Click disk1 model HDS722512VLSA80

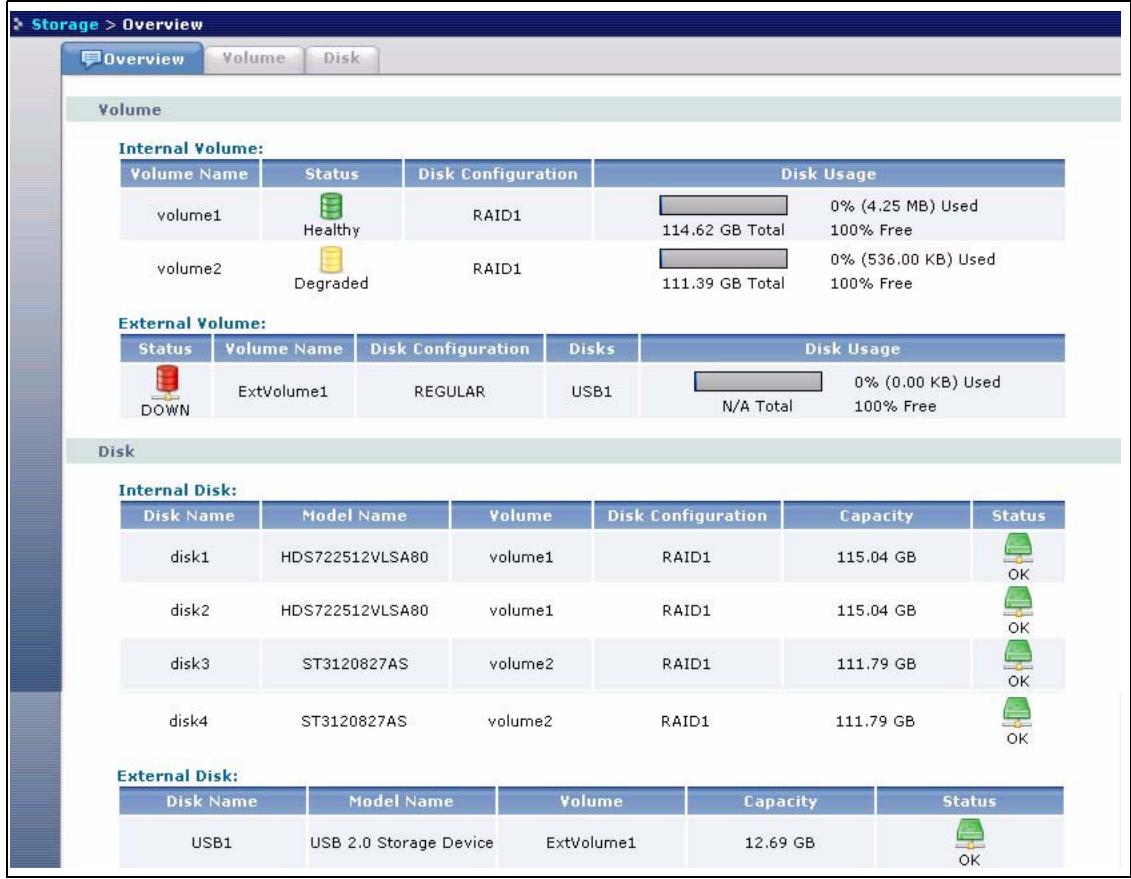354,557
